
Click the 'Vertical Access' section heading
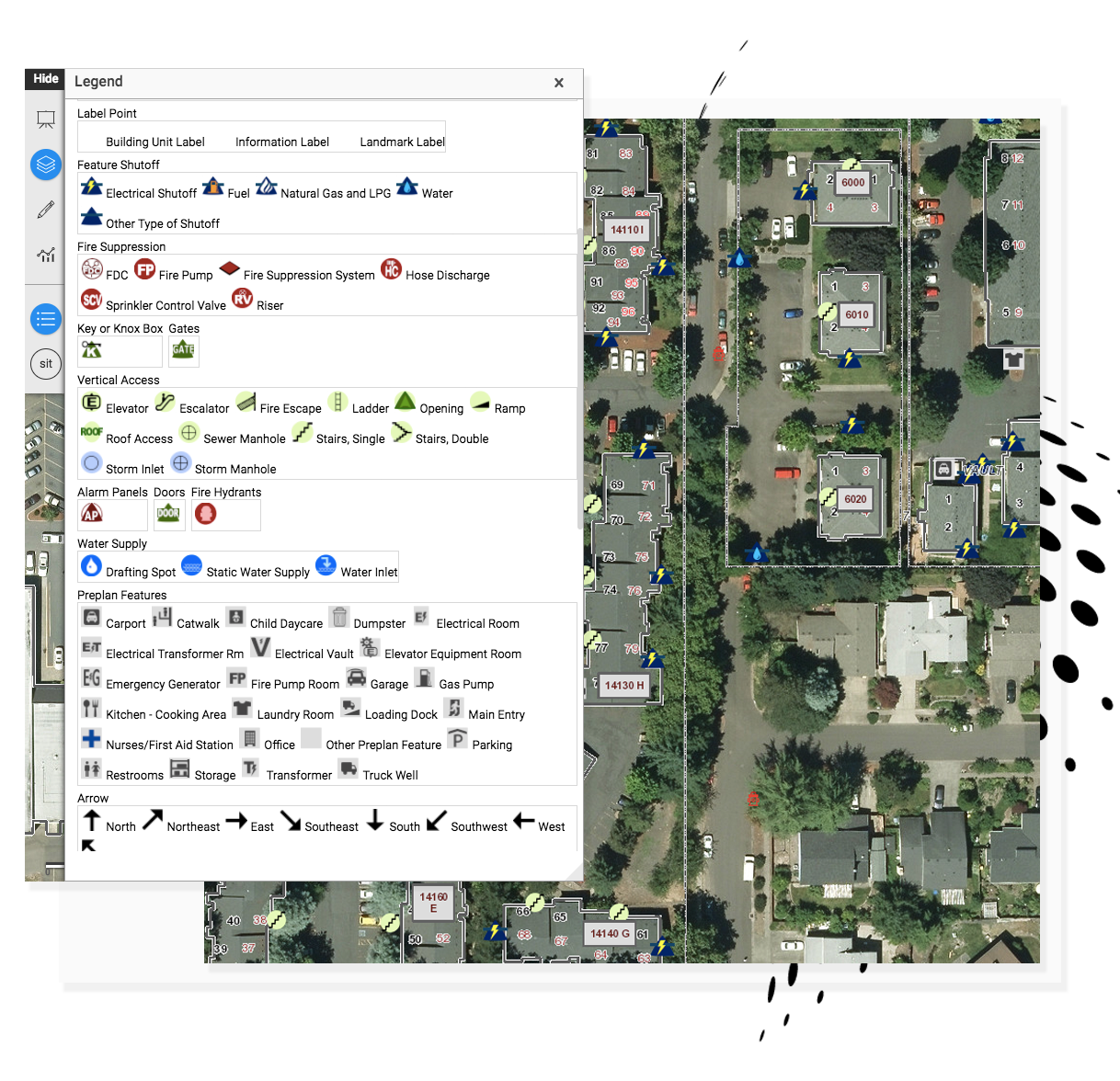[119, 381]
